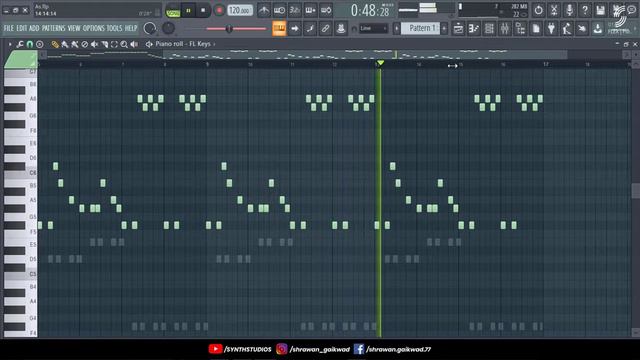The height and width of the screenshot is (360, 640).
Task: Click the previous pattern arrow left of Pattern 1
Action: pos(396,28)
